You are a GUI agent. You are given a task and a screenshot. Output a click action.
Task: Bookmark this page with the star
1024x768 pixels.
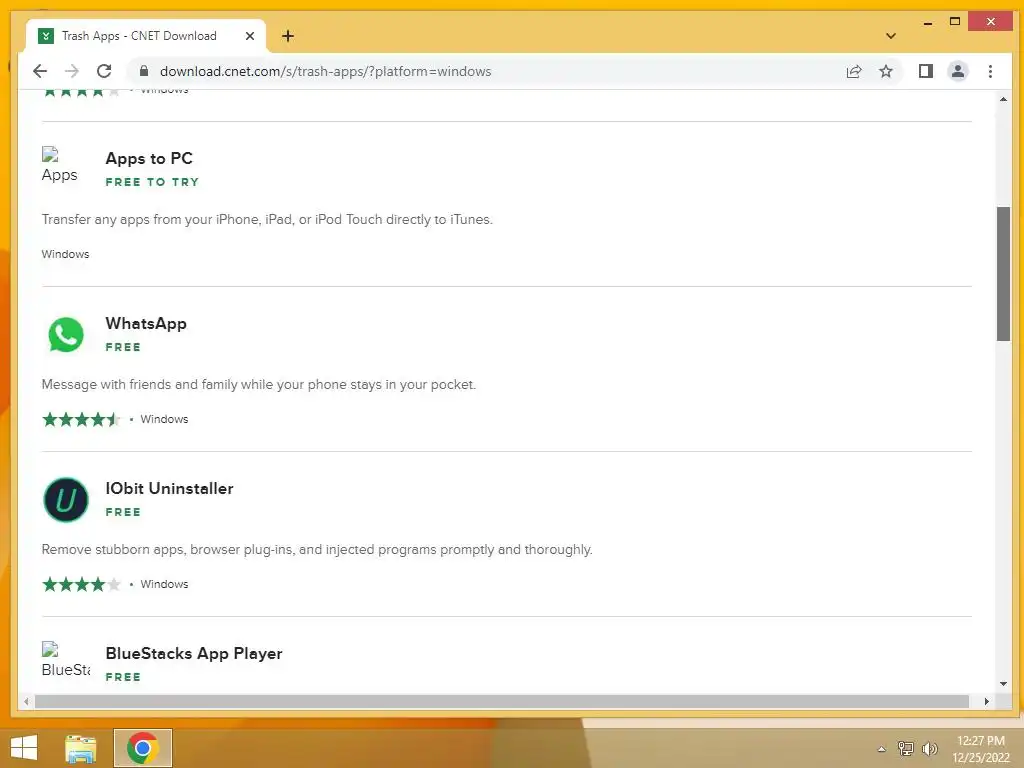886,71
